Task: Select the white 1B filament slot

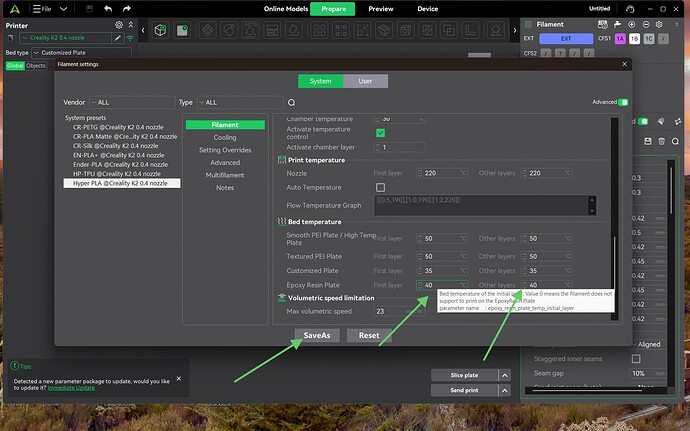Action: [x=634, y=39]
